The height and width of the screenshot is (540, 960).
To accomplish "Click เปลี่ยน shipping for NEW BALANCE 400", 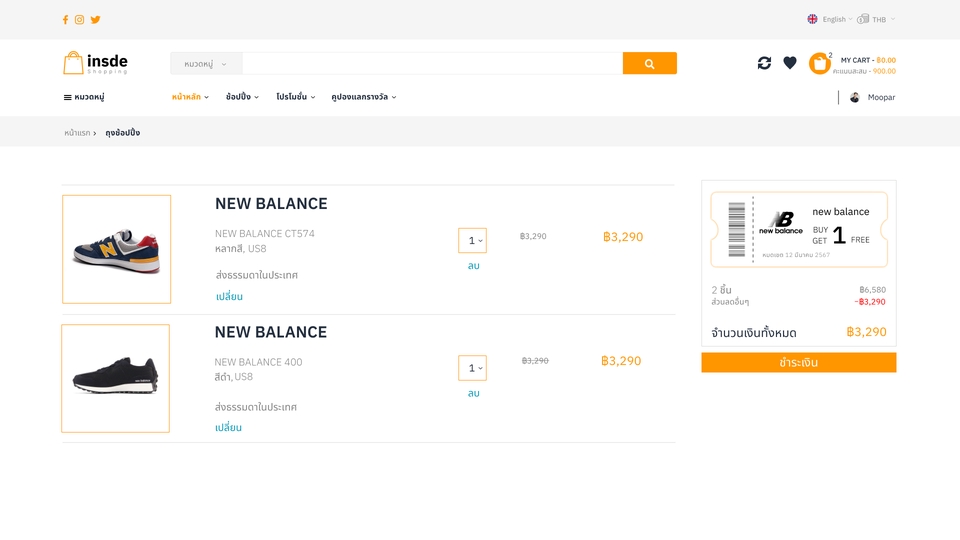I will [x=228, y=427].
